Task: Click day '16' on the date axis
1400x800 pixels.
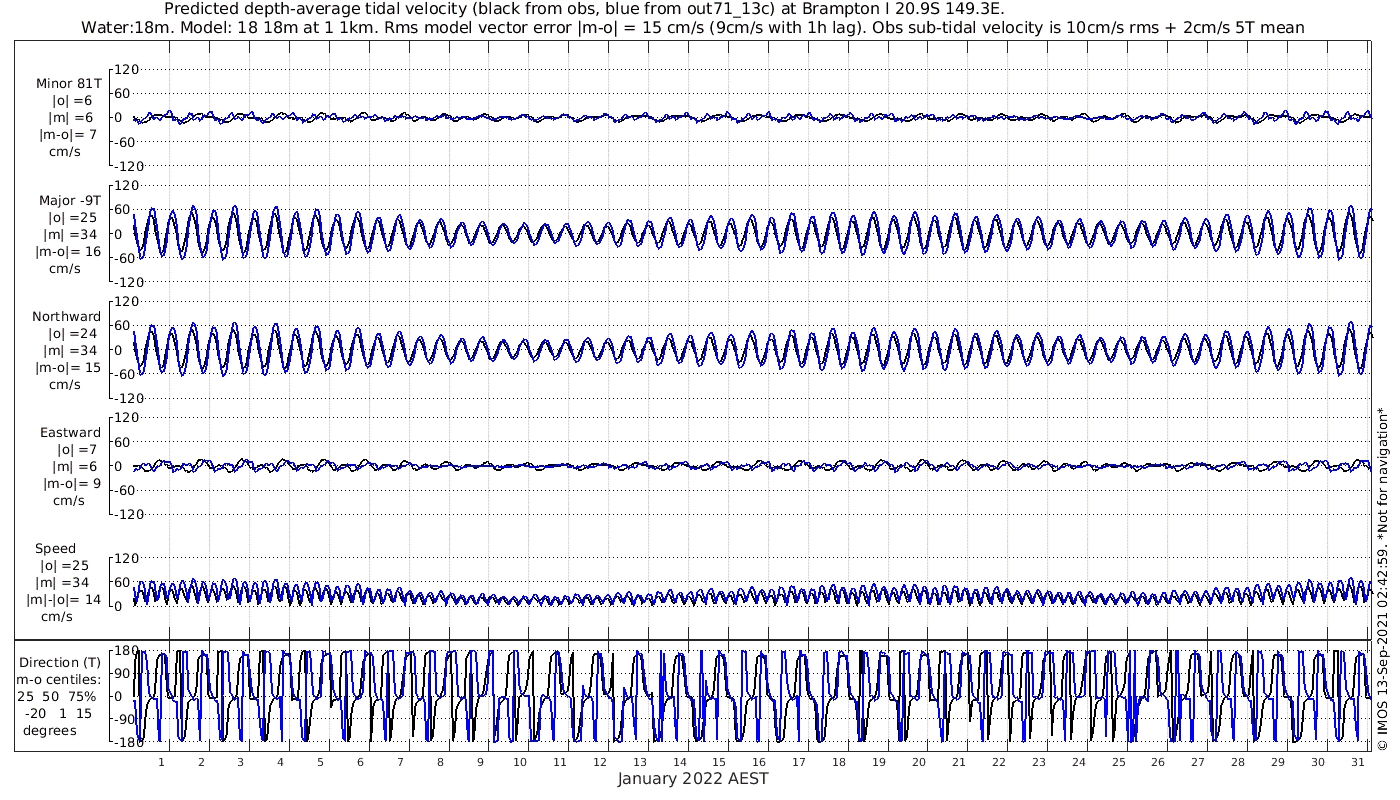Action: (x=759, y=762)
